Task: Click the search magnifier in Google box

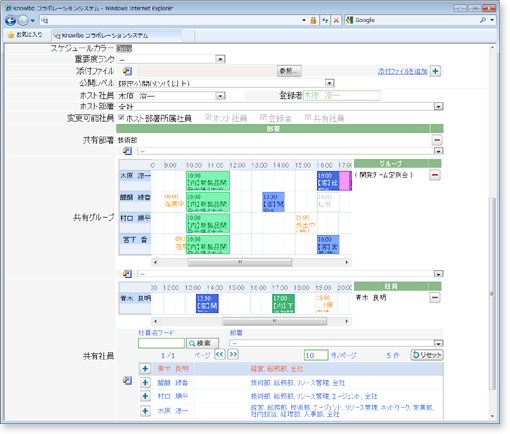Action: (483, 20)
